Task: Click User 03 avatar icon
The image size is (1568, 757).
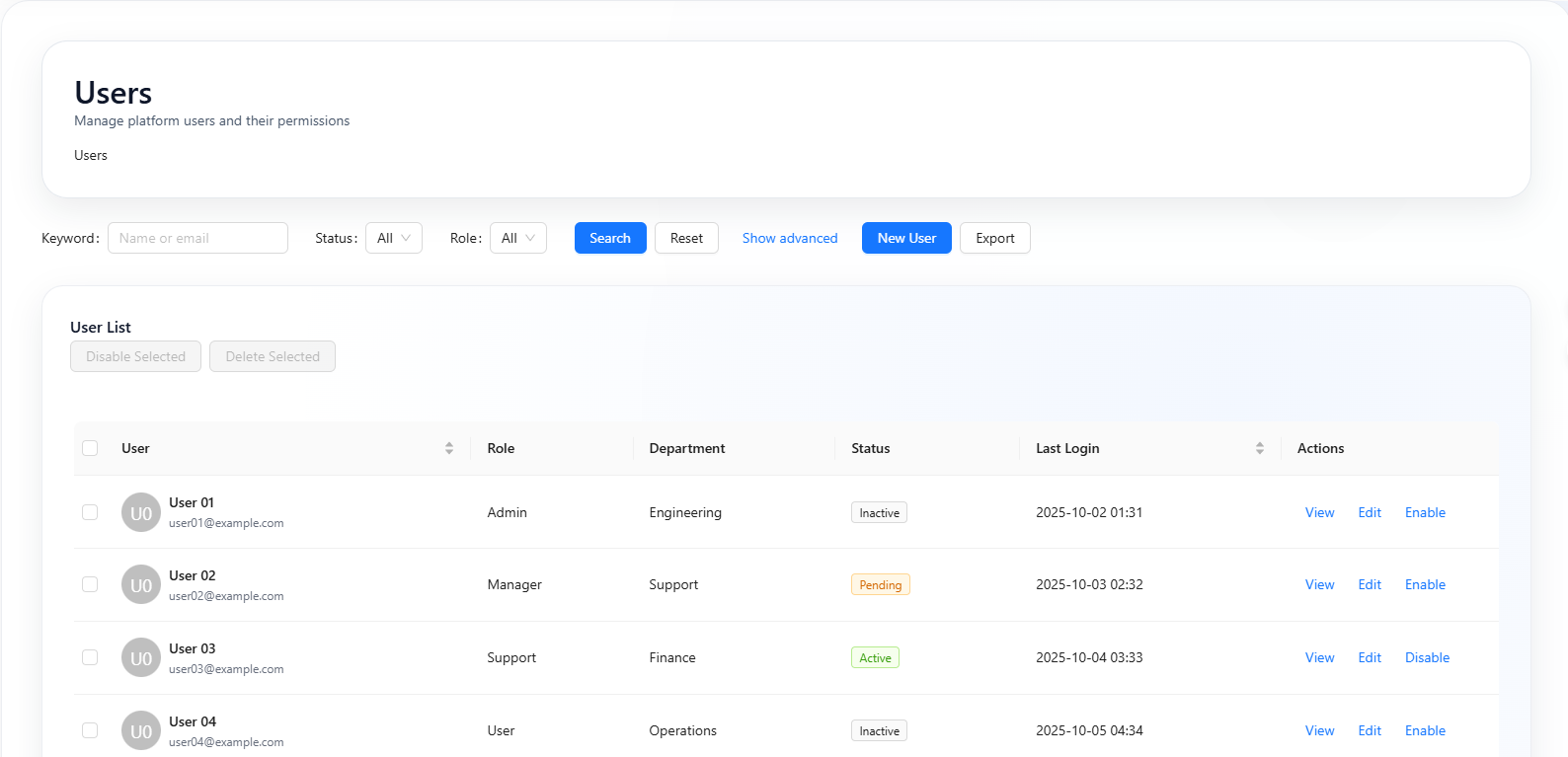Action: click(141, 658)
